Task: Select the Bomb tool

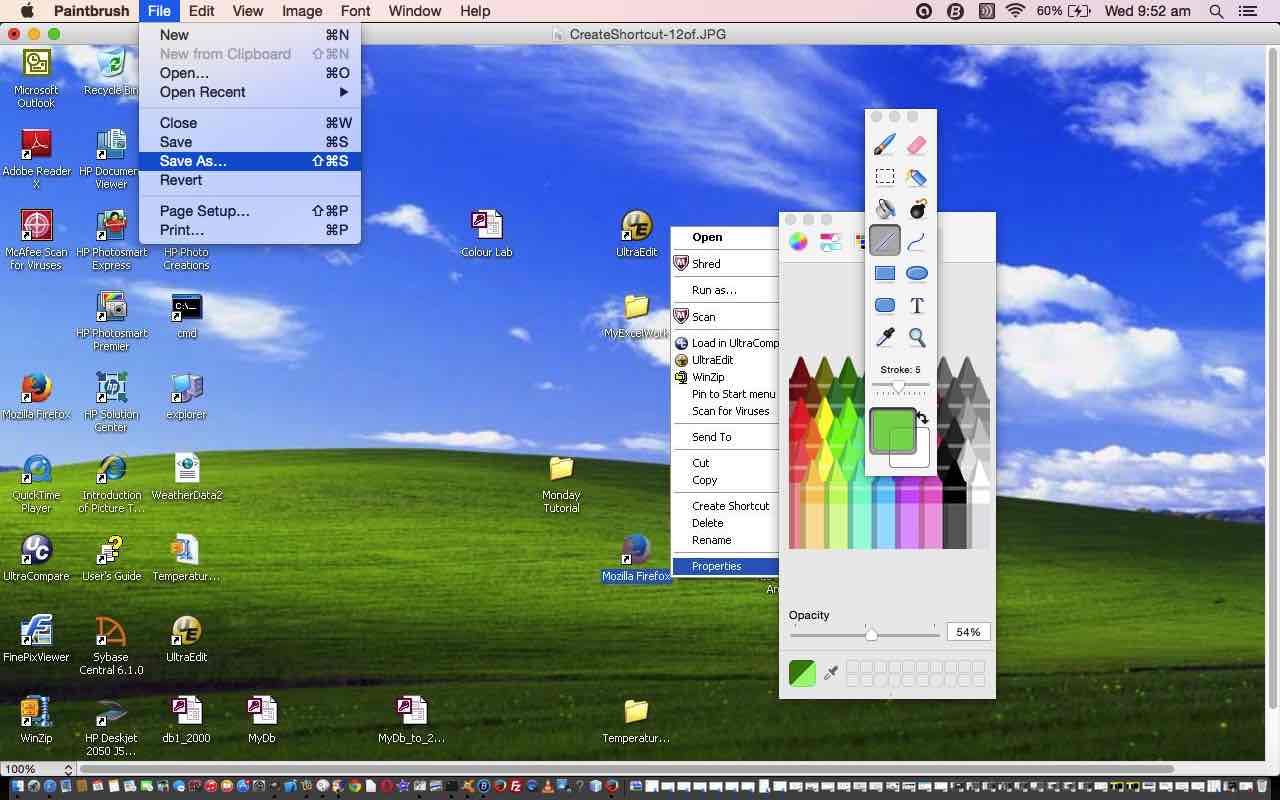Action: tap(916, 209)
